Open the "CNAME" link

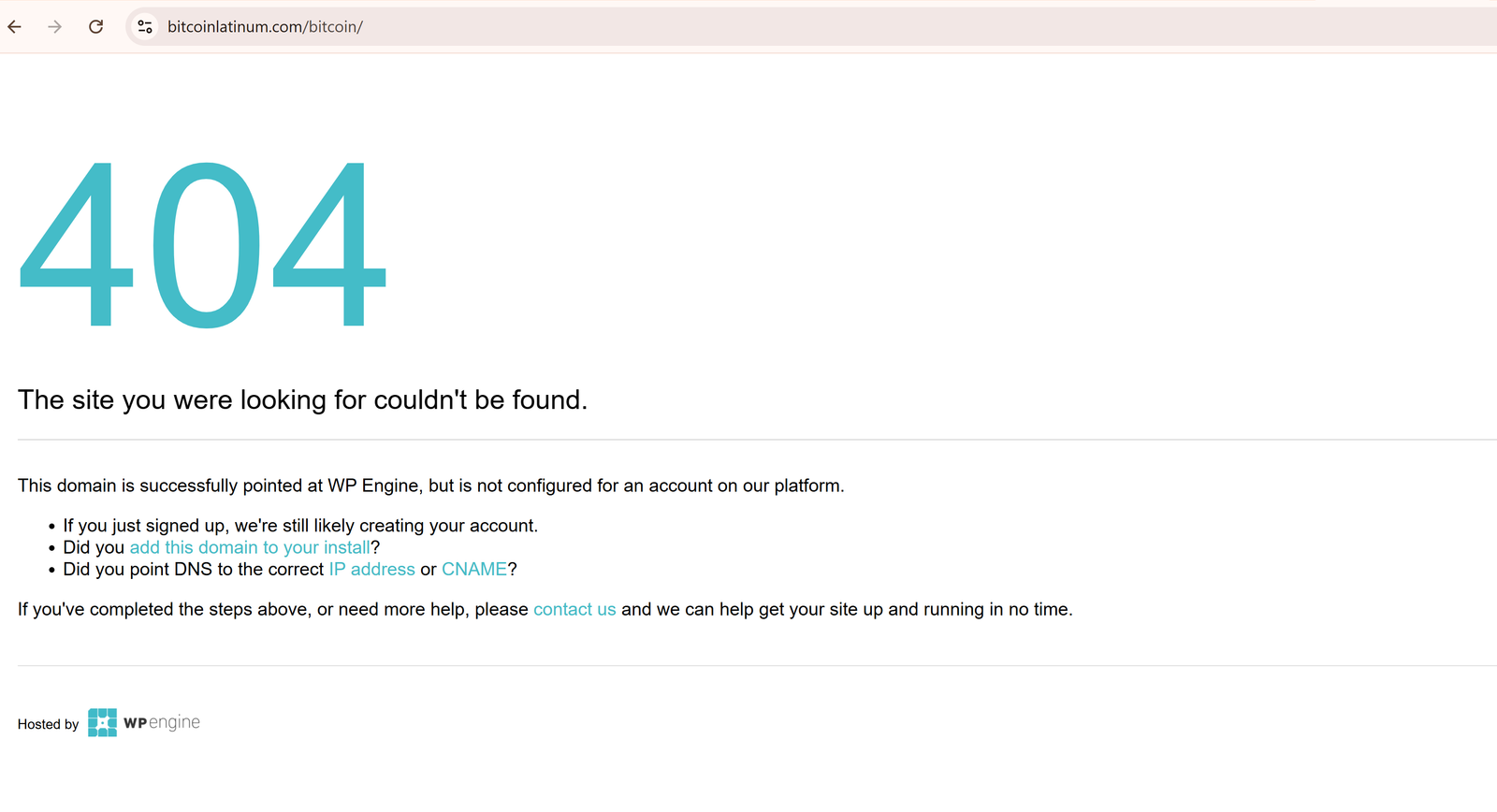(x=474, y=569)
